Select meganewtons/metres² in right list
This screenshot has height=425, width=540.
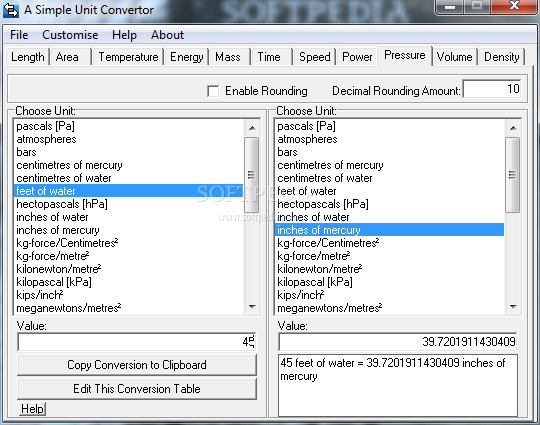click(x=390, y=308)
